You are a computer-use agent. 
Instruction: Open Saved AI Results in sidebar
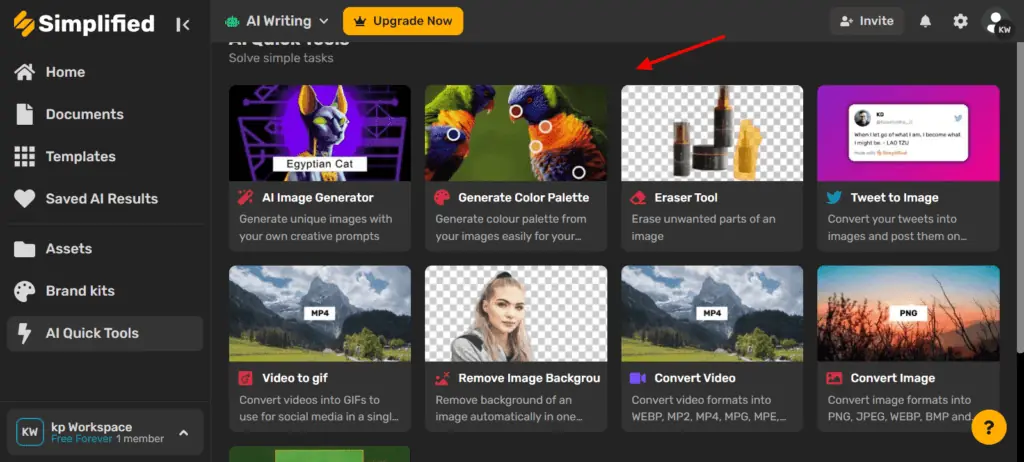[x=104, y=199]
